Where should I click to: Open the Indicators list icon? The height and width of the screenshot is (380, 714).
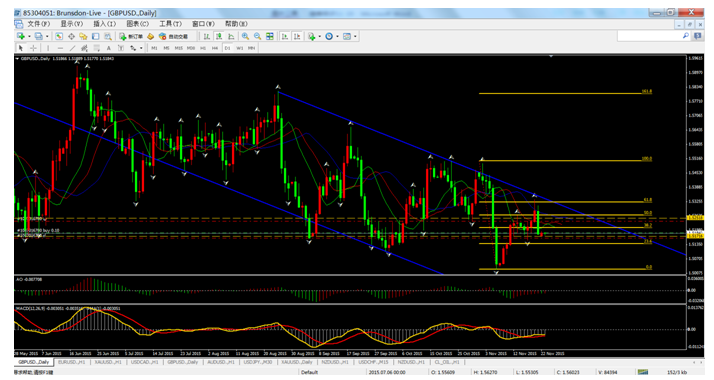point(312,36)
